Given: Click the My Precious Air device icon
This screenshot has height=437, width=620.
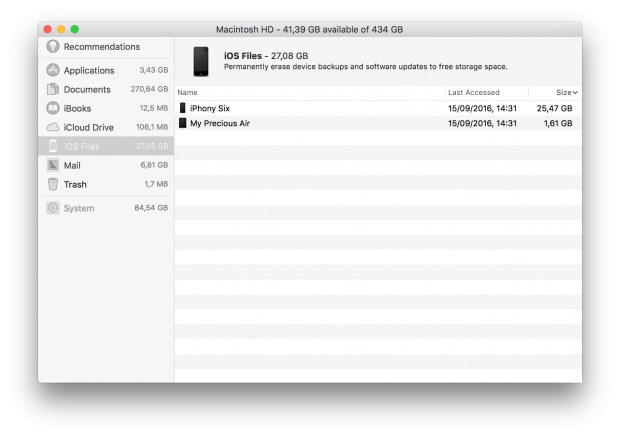Looking at the screenshot, I should coord(182,123).
